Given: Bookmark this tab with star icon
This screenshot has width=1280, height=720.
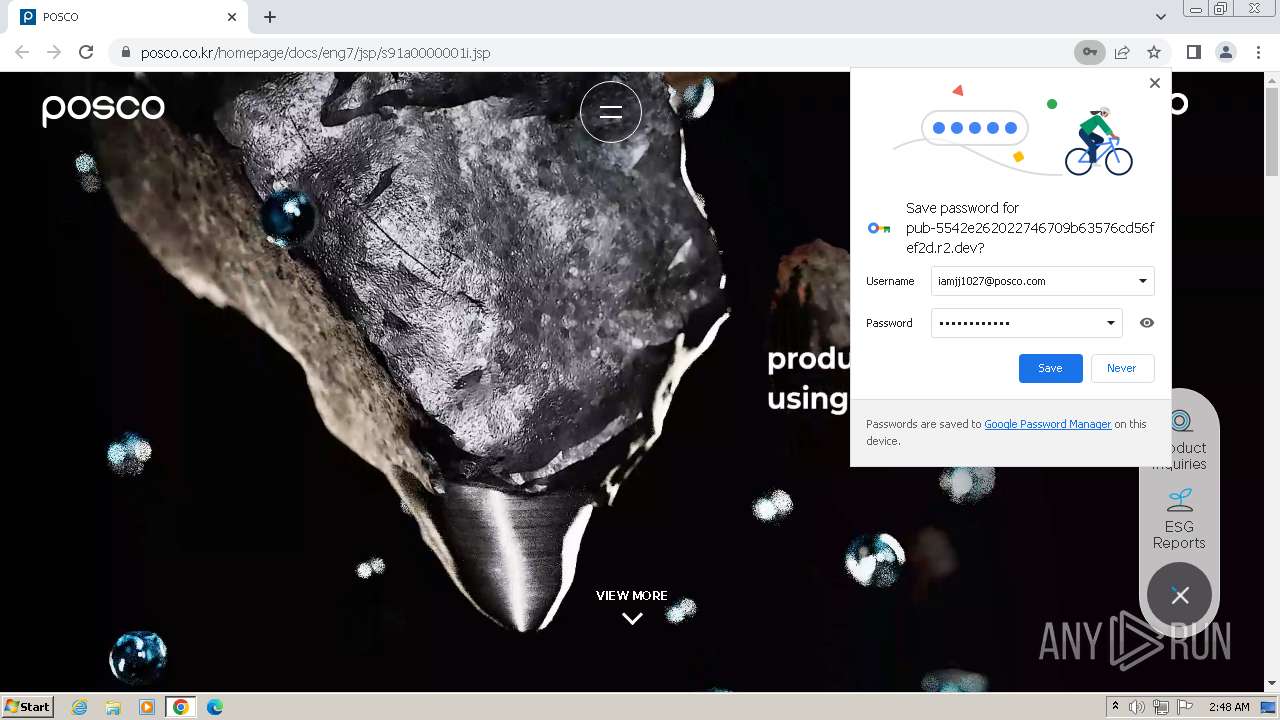Looking at the screenshot, I should pyautogui.click(x=1154, y=52).
